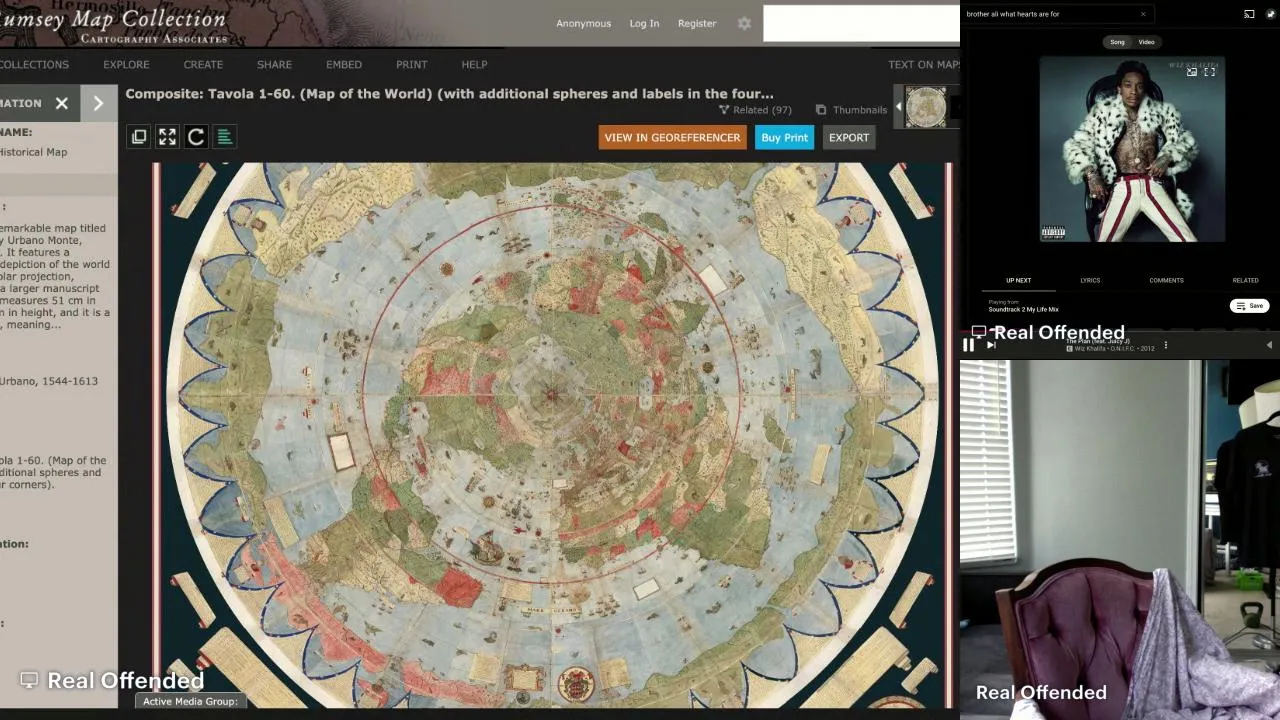Open the EXPLORE menu
1280x720 pixels.
126,65
